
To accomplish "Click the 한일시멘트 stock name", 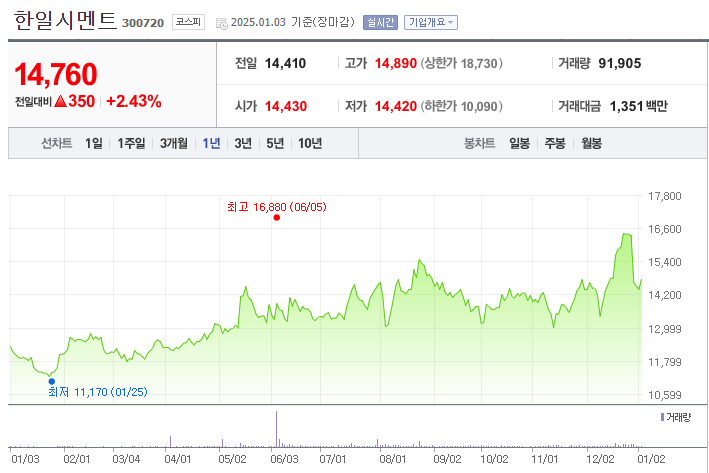I will click(65, 20).
